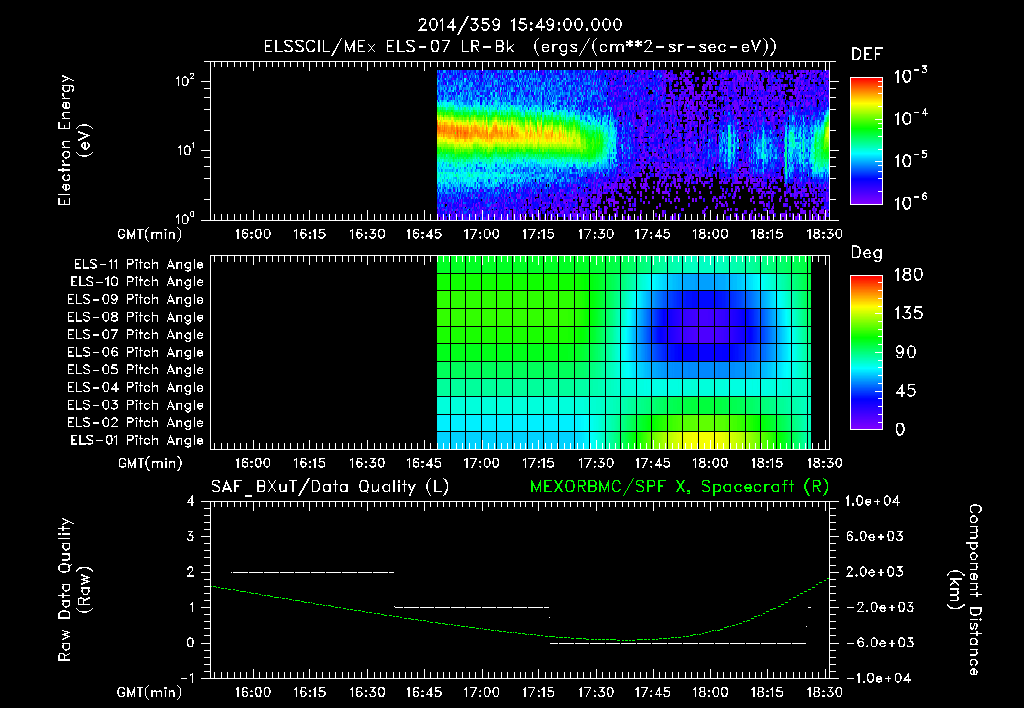The image size is (1024, 708).
Task: Click the 10² tick on the energy axis
Action: (x=185, y=80)
